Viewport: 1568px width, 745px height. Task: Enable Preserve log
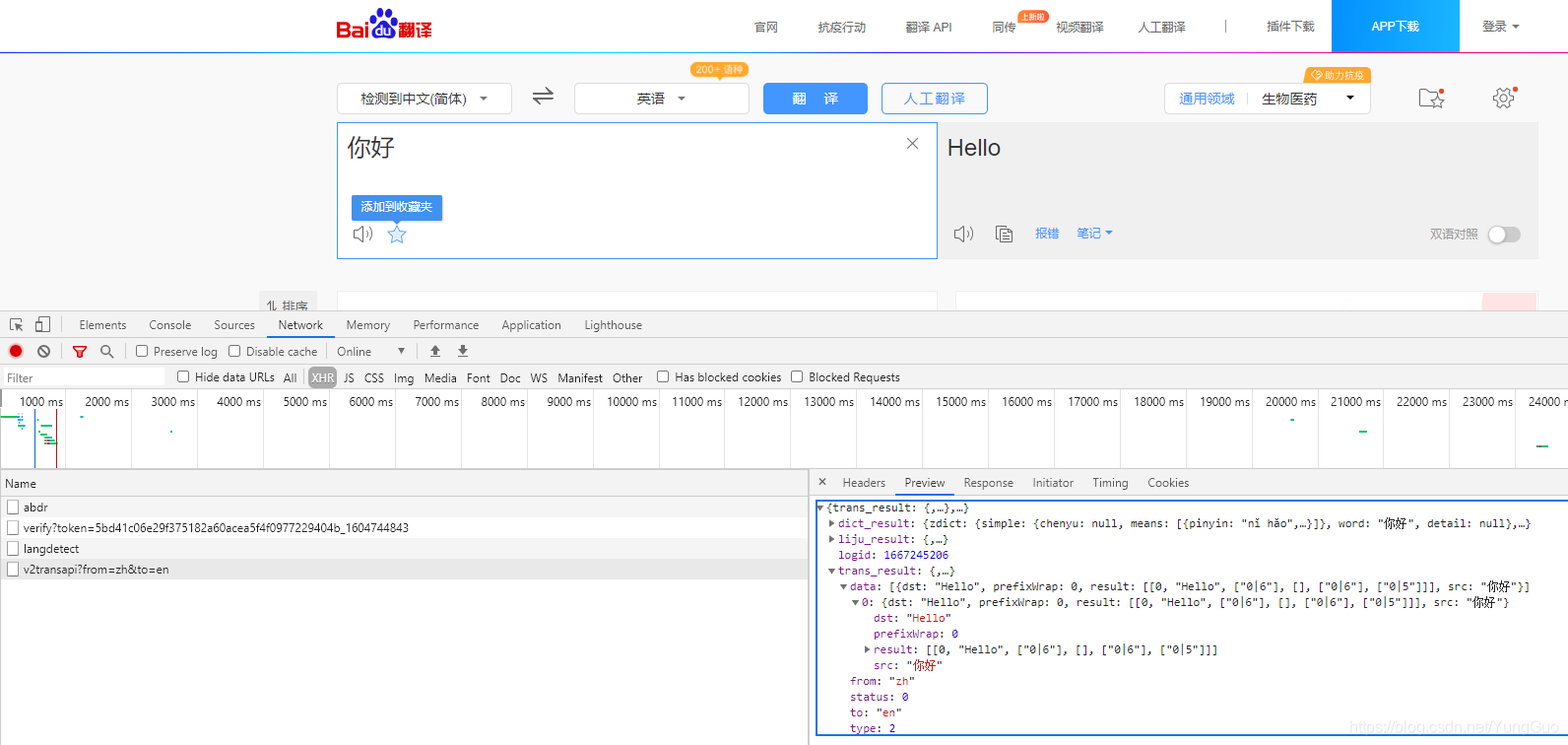pyautogui.click(x=142, y=351)
